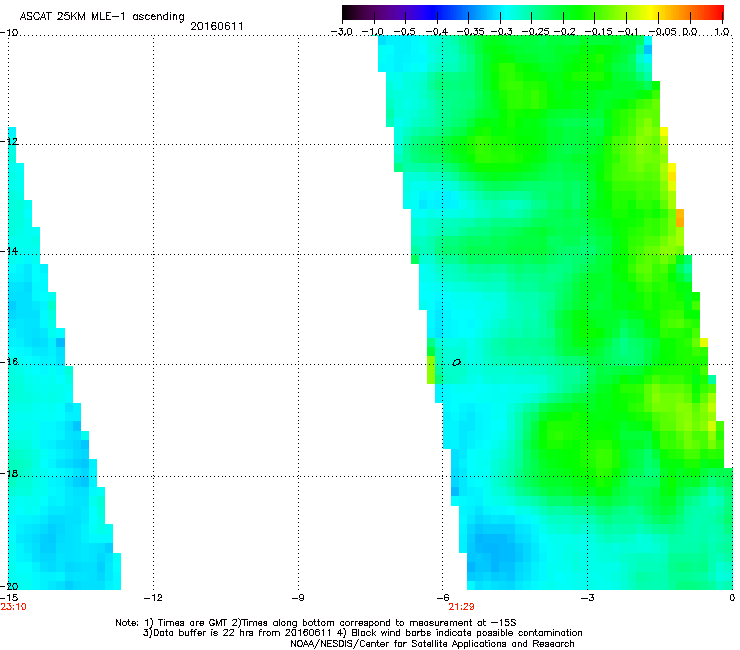Click the longitude label '-15' on the bottom axis
Viewport: 740px width, 650px height.
pos(9,598)
